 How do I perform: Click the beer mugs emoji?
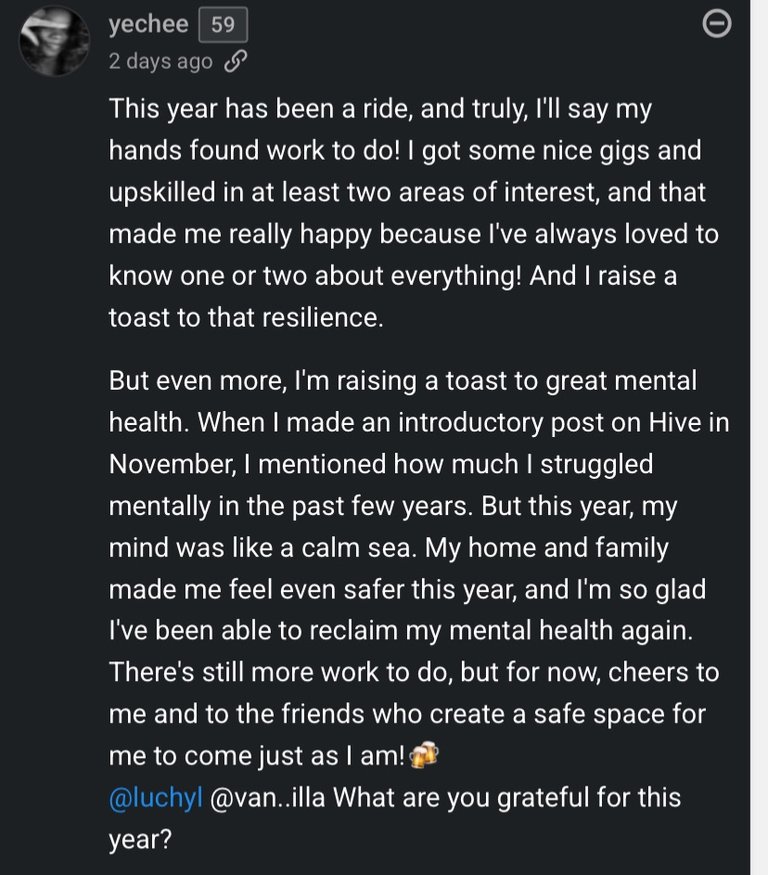pyautogui.click(x=424, y=756)
